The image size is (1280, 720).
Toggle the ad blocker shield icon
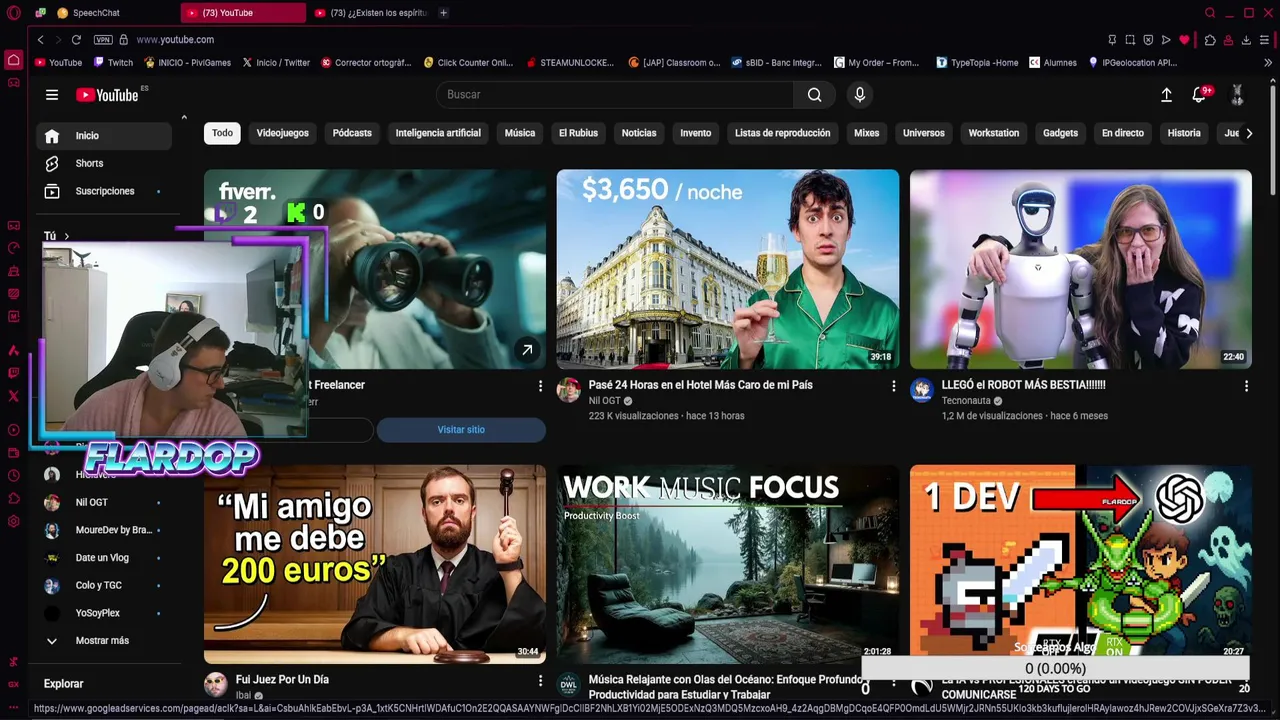[x=1148, y=40]
